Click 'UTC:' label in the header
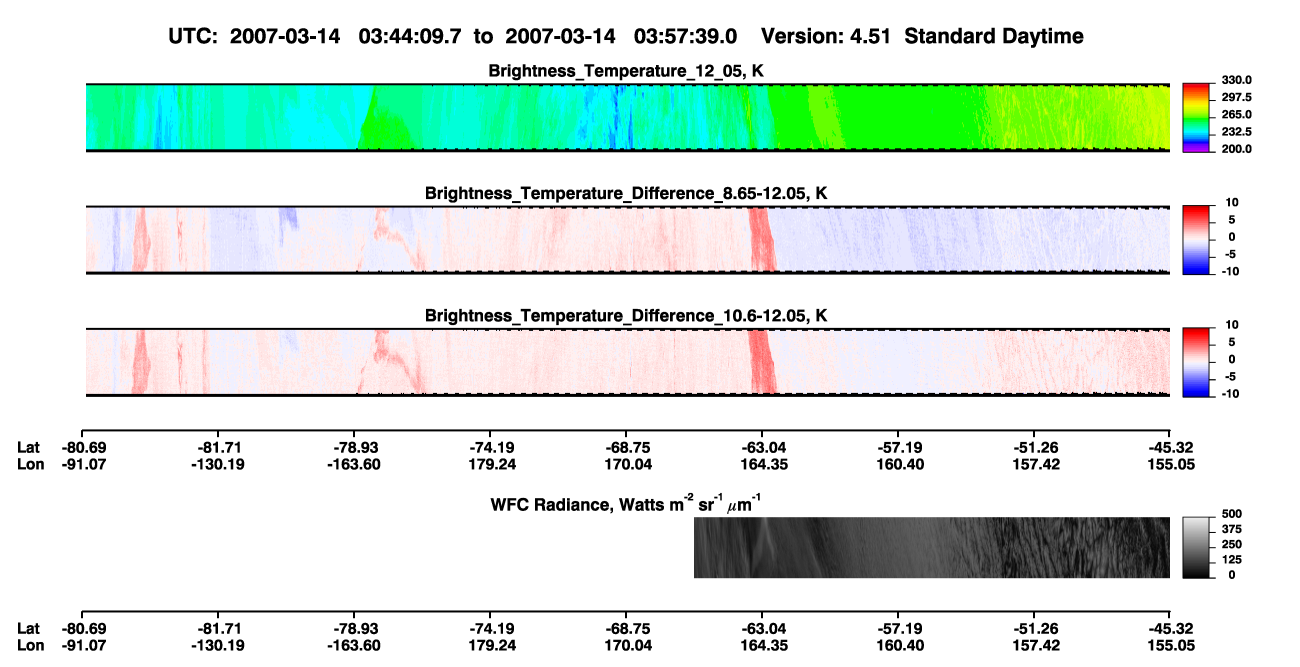The height and width of the screenshot is (667, 1300). (194, 36)
